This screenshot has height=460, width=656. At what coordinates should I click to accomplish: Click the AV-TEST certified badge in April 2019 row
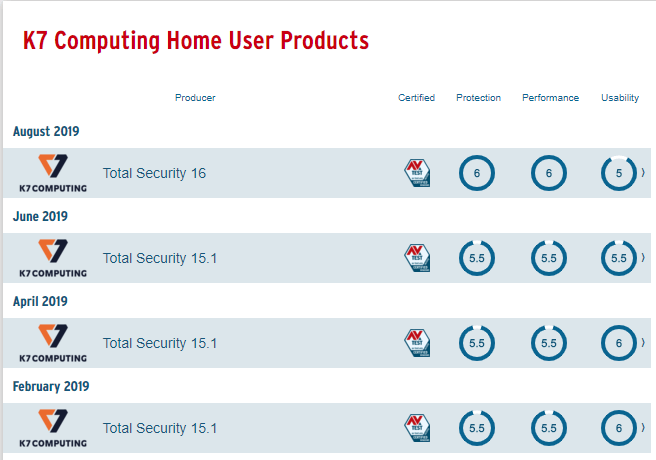417,343
